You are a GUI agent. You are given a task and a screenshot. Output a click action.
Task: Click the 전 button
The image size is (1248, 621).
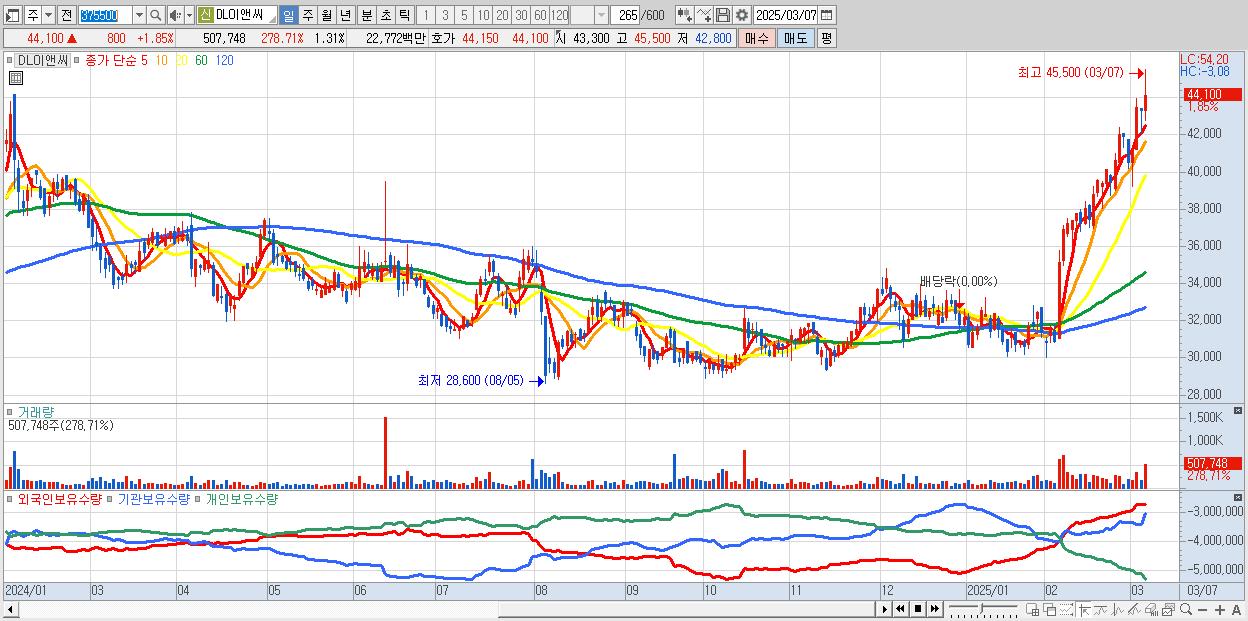point(66,15)
